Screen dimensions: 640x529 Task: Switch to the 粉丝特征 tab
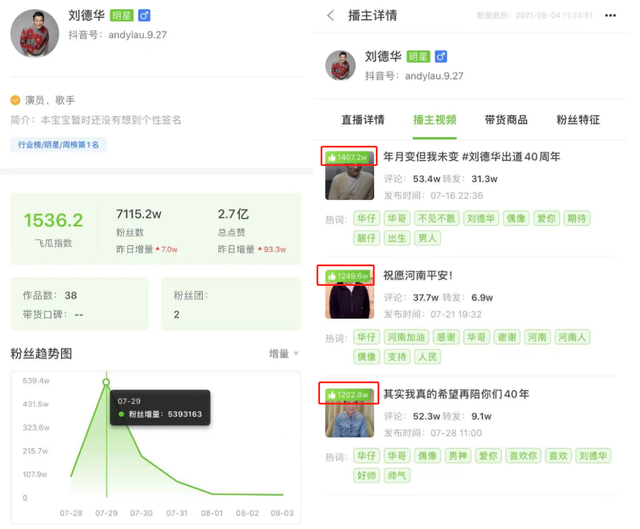point(578,120)
